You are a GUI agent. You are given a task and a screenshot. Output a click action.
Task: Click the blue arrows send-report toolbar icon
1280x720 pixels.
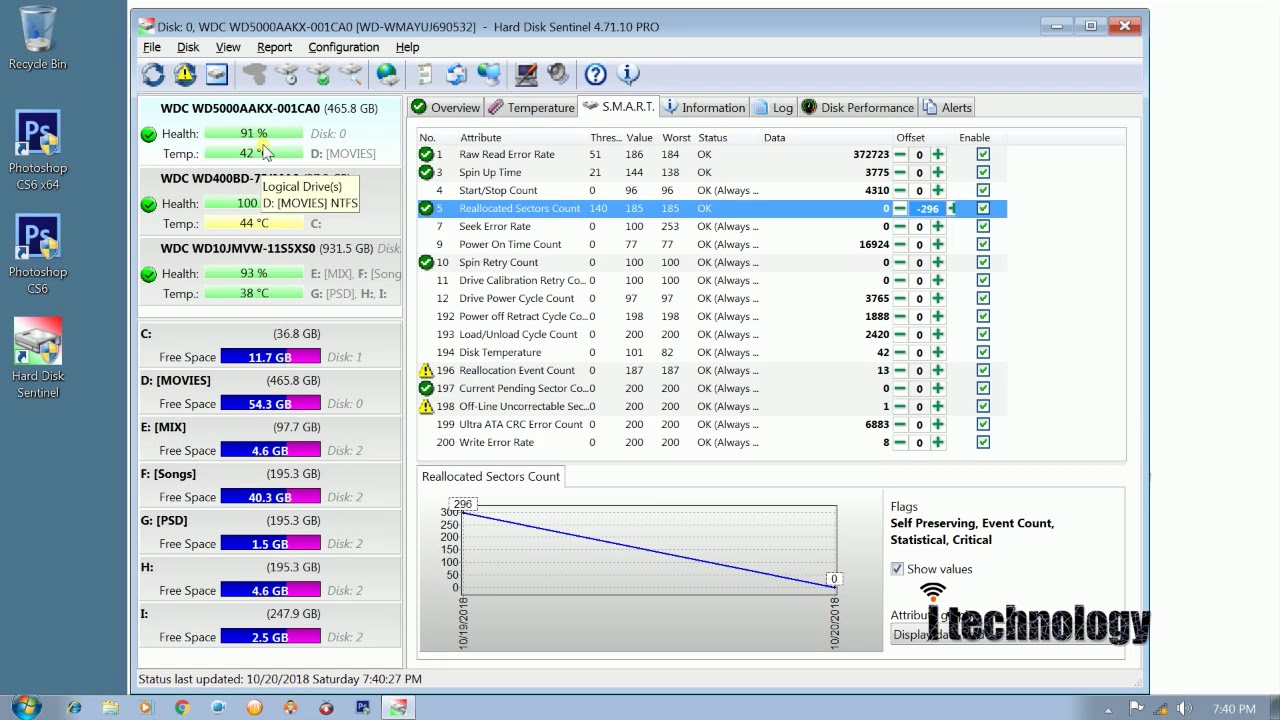tap(457, 74)
